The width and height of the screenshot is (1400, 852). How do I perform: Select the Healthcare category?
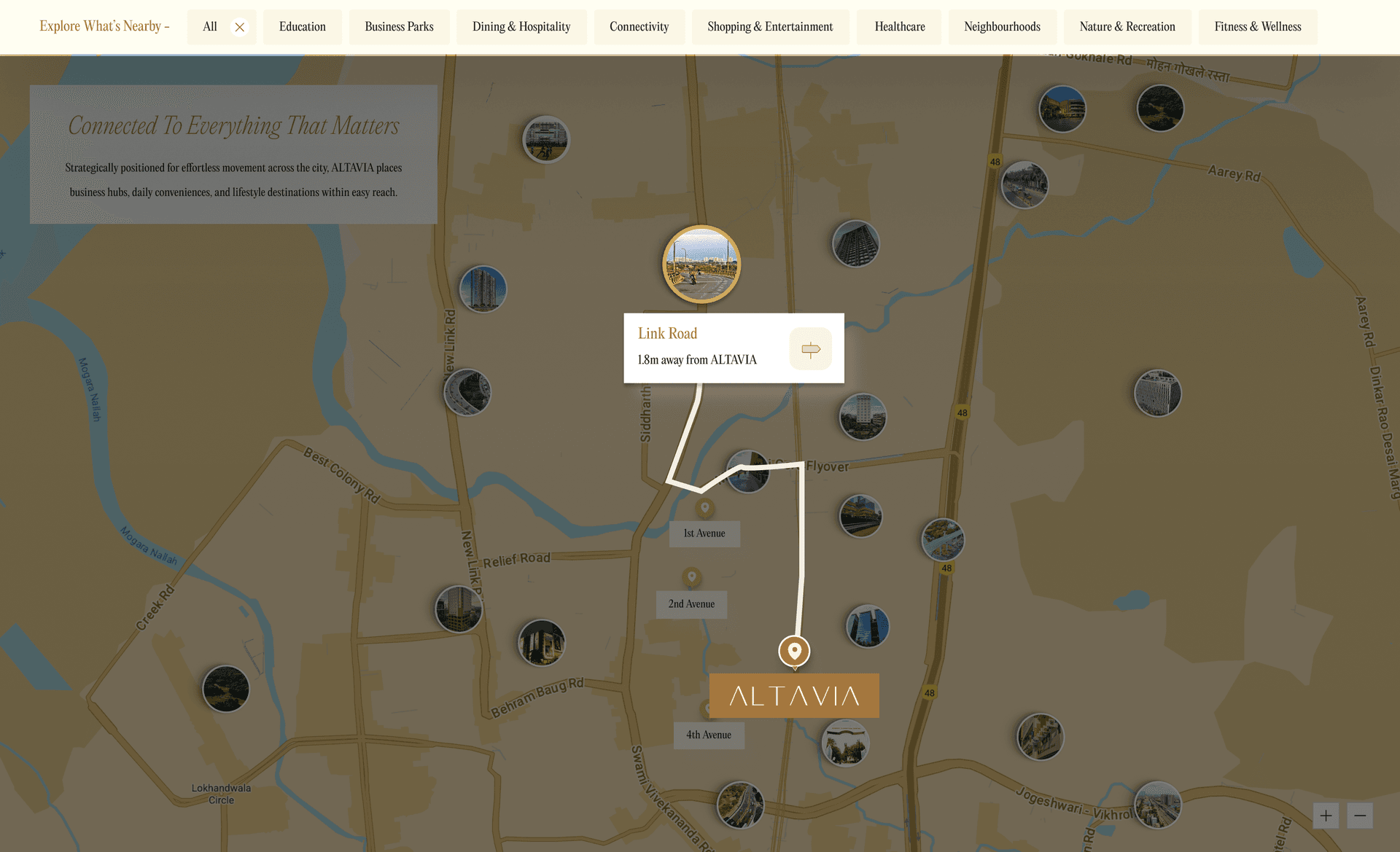(900, 27)
